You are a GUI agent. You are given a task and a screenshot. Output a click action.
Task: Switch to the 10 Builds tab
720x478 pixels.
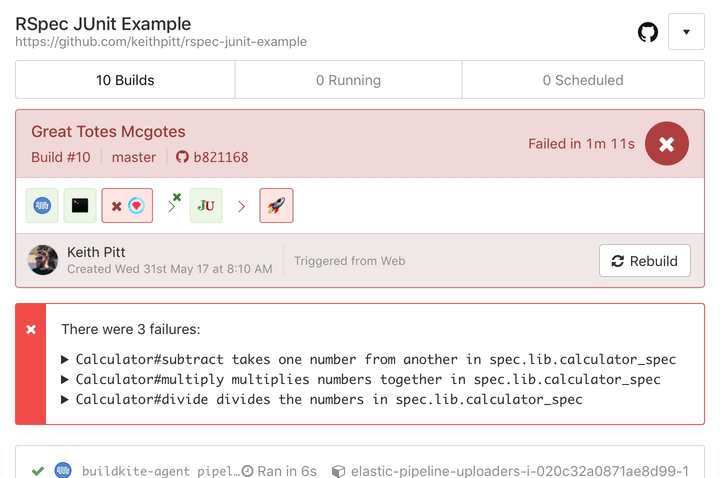[x=125, y=80]
